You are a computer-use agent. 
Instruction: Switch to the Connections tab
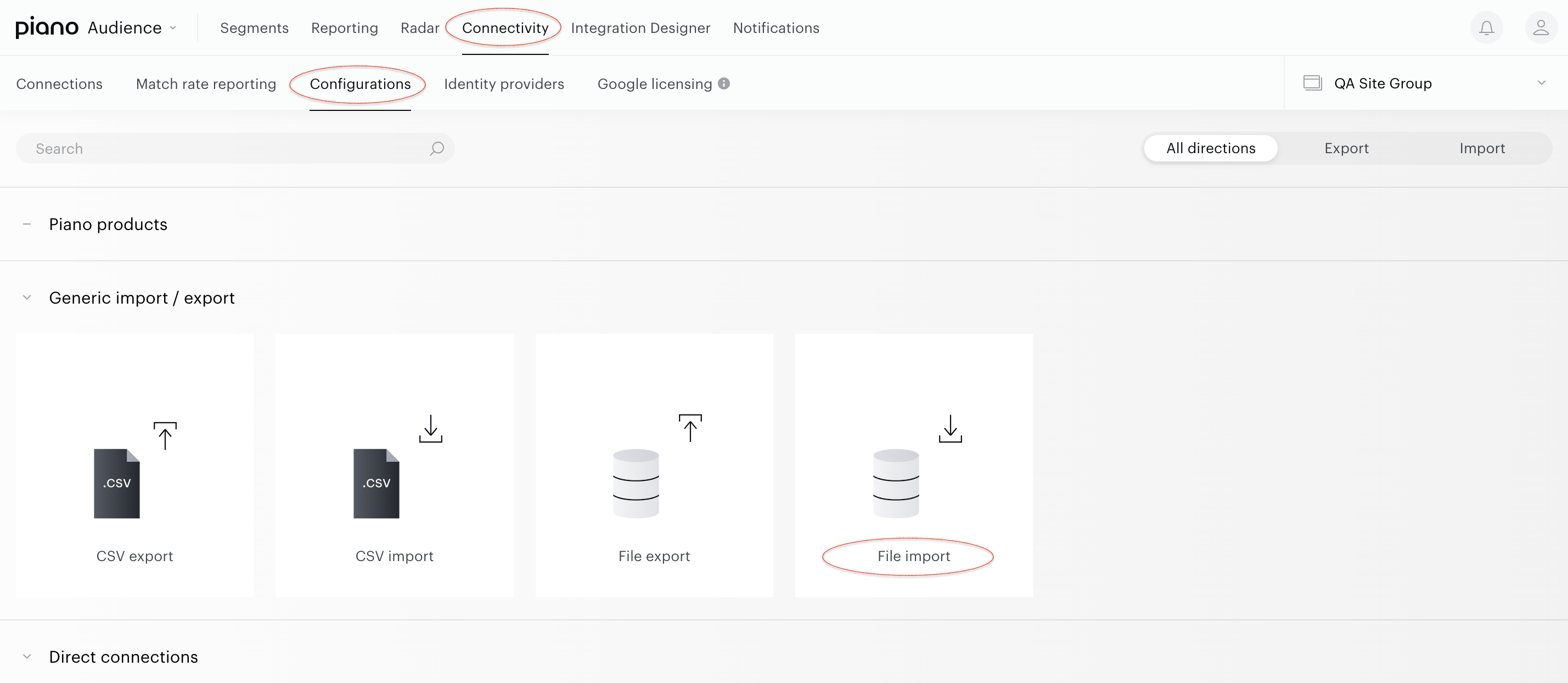(59, 84)
